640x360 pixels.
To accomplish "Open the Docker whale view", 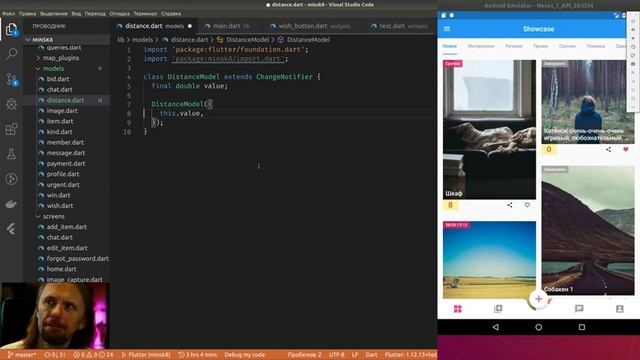I will coord(11,204).
